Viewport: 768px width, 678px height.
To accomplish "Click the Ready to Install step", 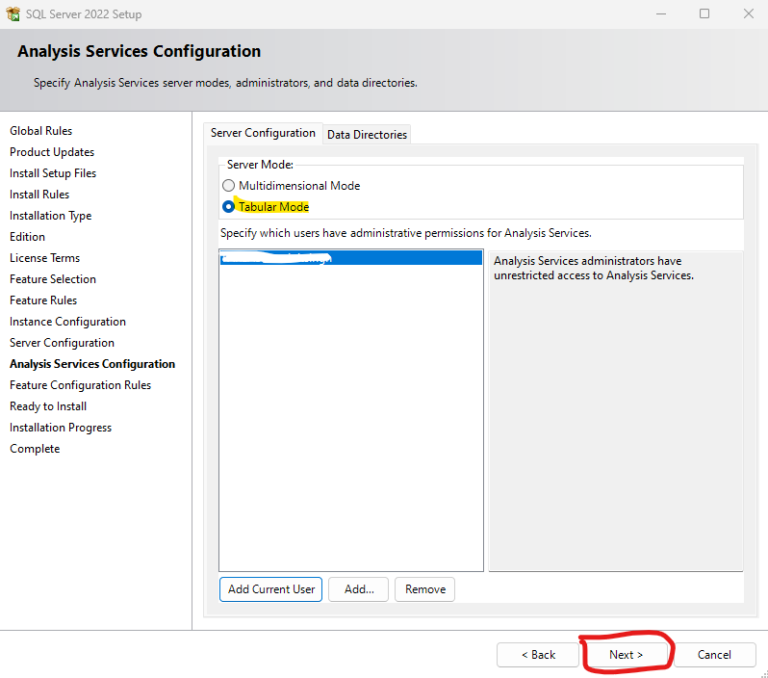I will (48, 406).
